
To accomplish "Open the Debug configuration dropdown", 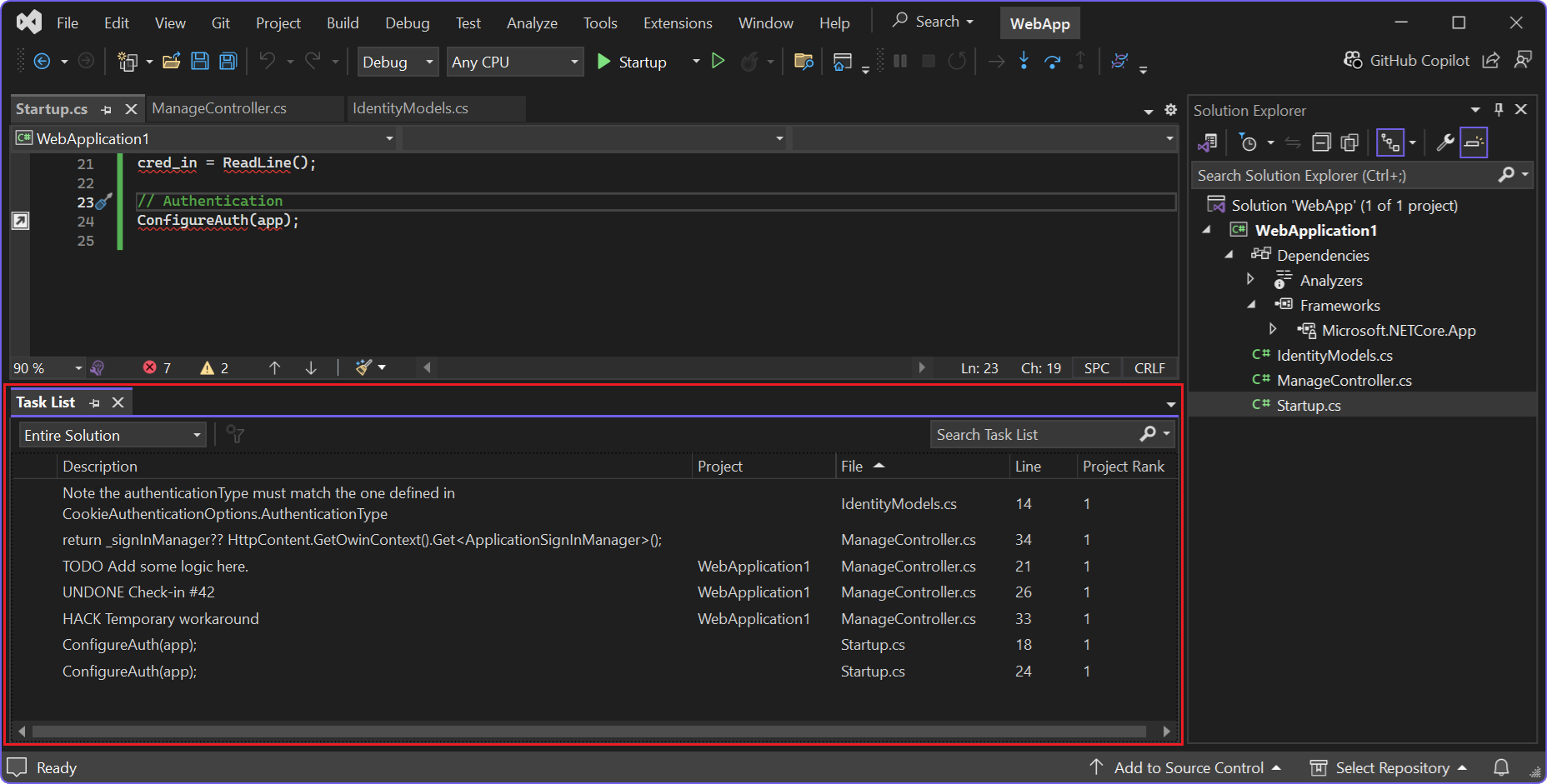I will pyautogui.click(x=398, y=62).
